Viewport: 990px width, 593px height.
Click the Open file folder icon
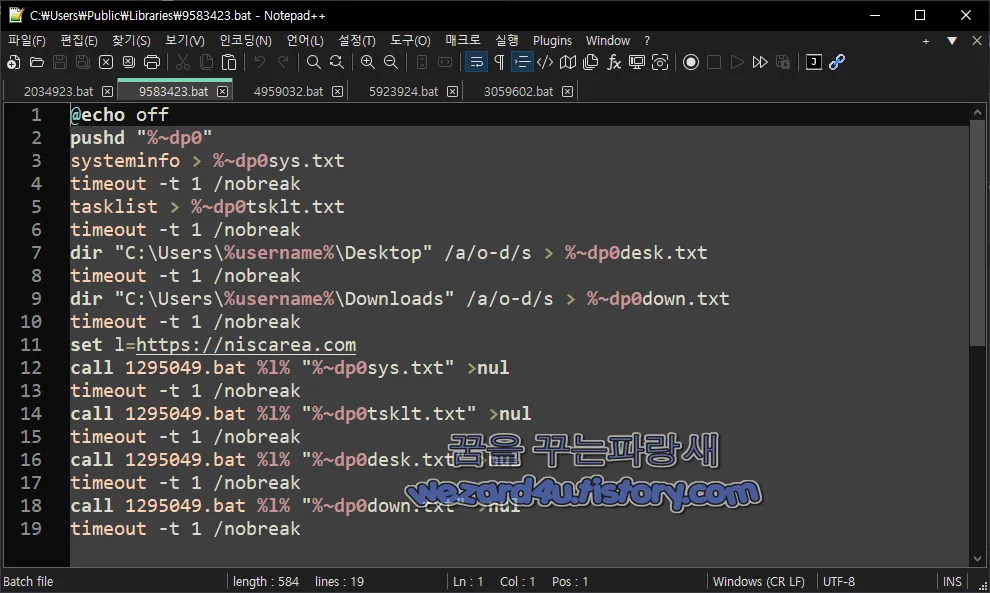point(37,62)
